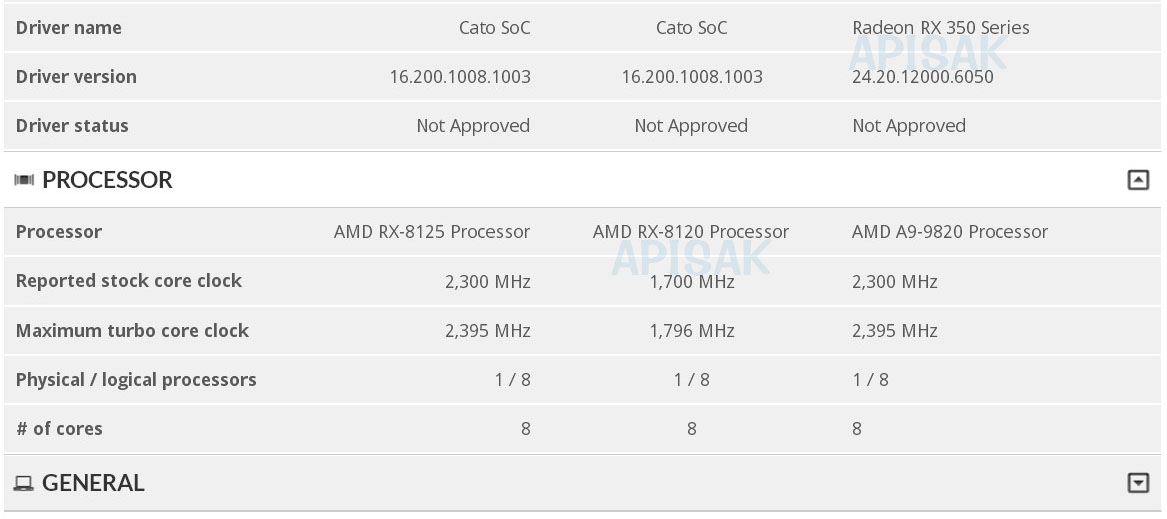Click the processor chip icon beside PROCESSOR
Viewport: 1167px width, 519px height.
pos(25,180)
